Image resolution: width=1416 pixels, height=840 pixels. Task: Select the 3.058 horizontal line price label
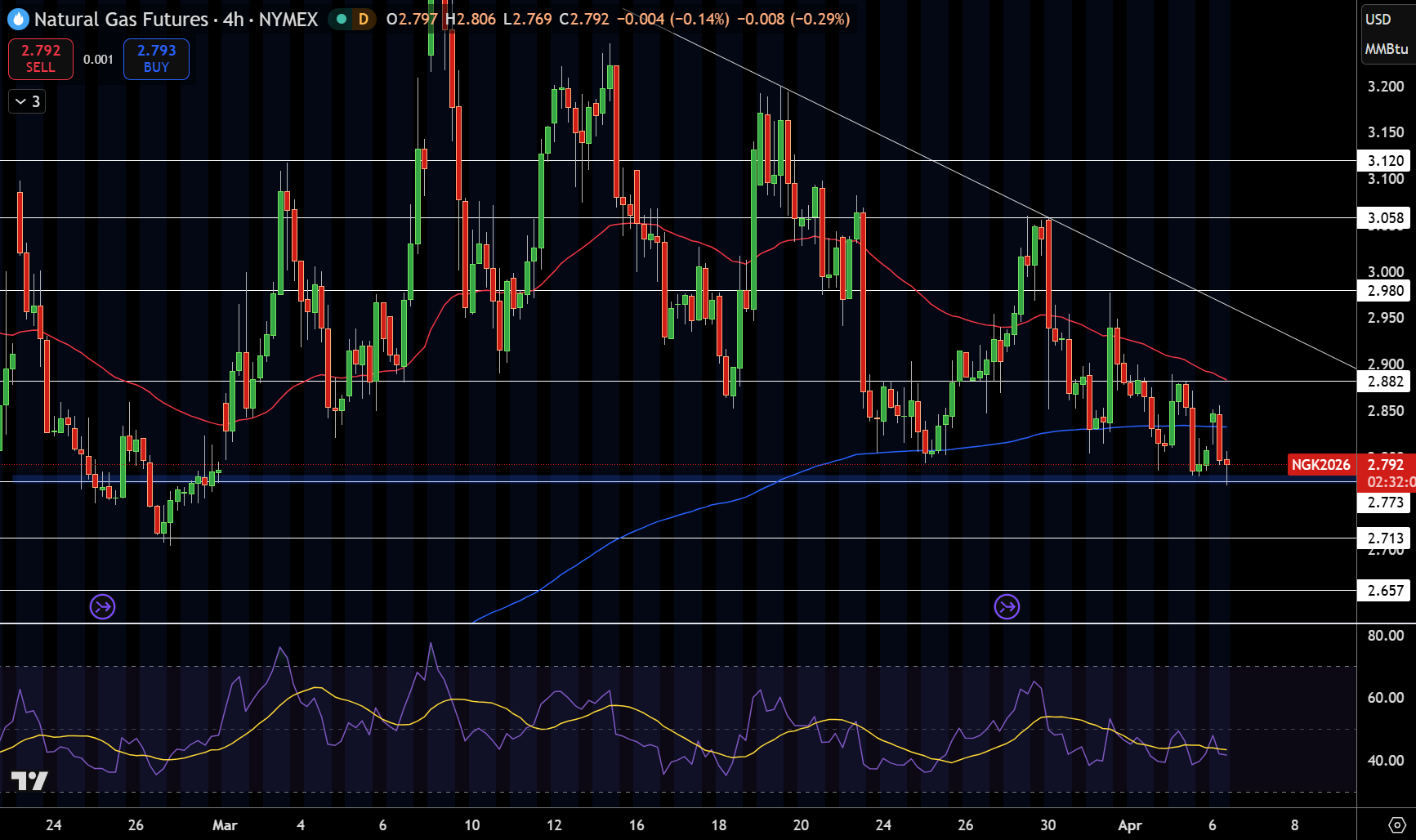(1384, 218)
